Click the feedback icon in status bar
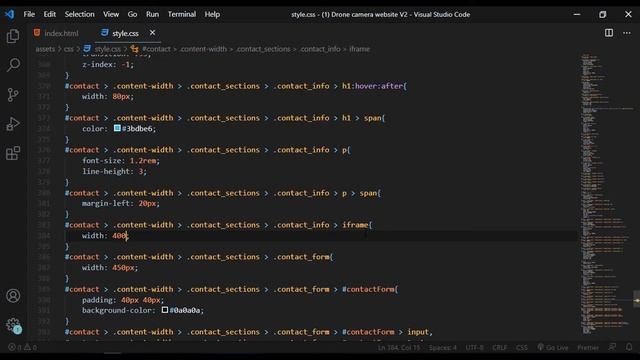The image size is (640, 360). (612, 347)
